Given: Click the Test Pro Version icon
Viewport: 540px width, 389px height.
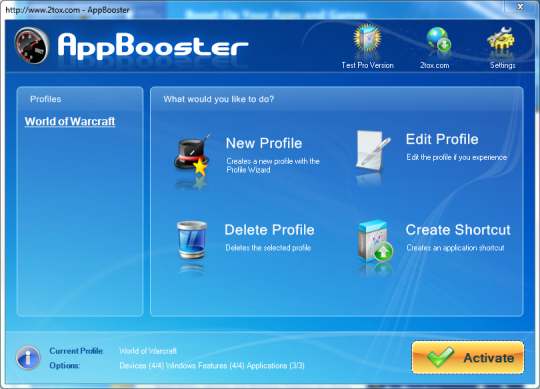Looking at the screenshot, I should (x=367, y=39).
